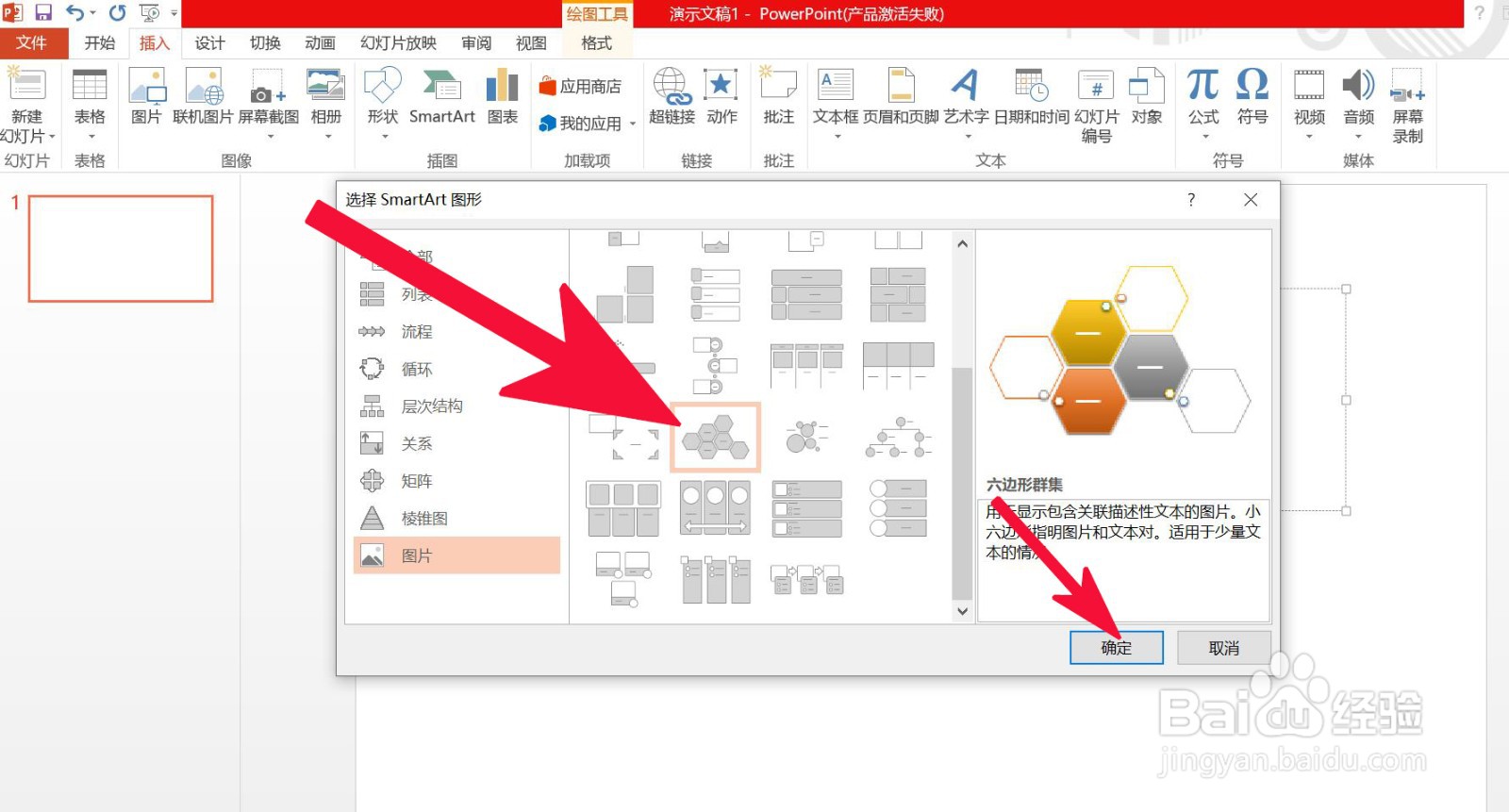Screen dimensions: 1509x812
Task: Open the 文件 menu
Action: pos(31,43)
